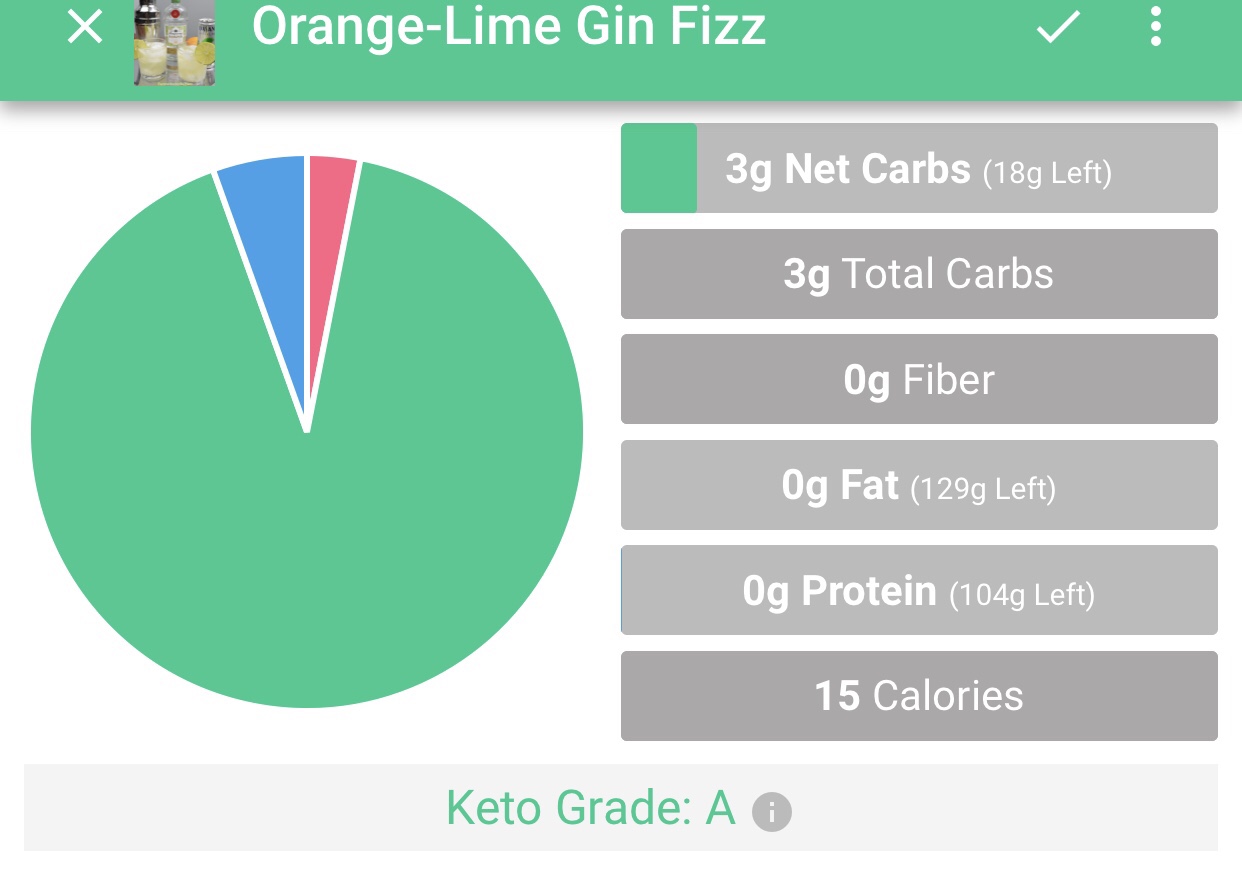Tap the Orange-Lime Gin Fizz title
The image size is (1242, 875).
(509, 26)
